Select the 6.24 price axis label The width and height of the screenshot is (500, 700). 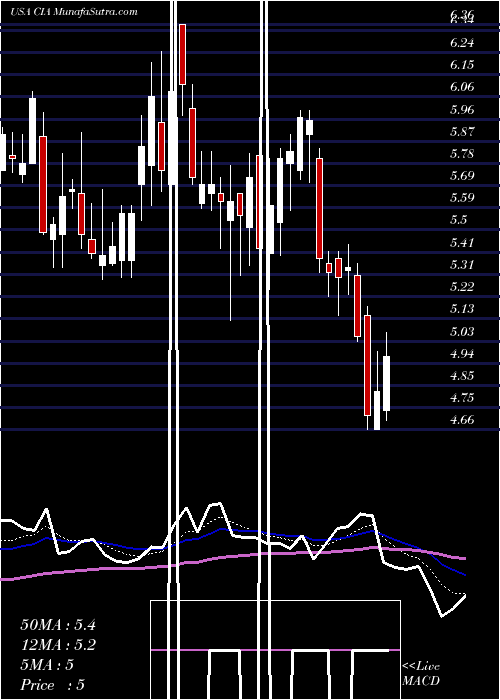click(x=462, y=43)
